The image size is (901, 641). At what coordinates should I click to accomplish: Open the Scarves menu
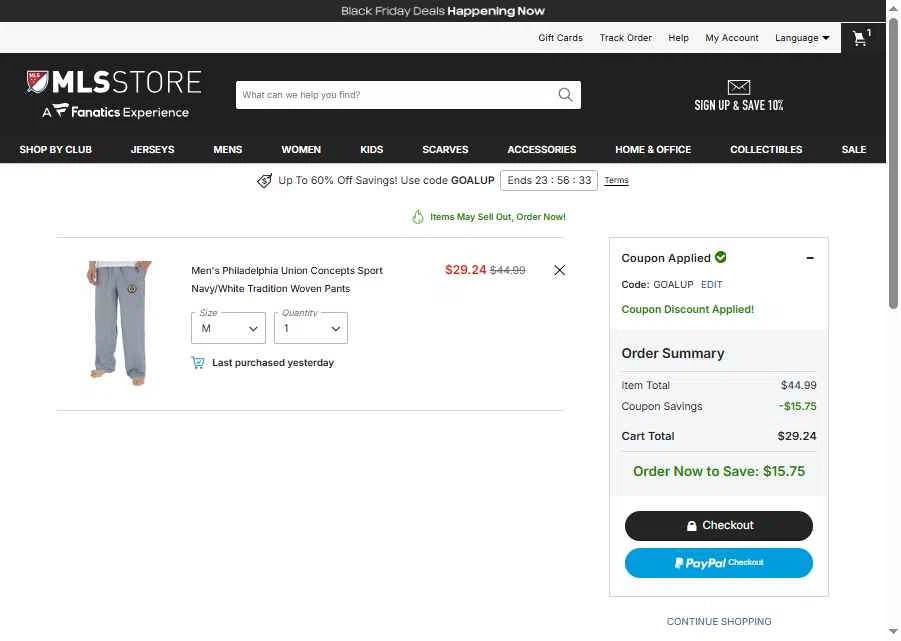tap(445, 149)
